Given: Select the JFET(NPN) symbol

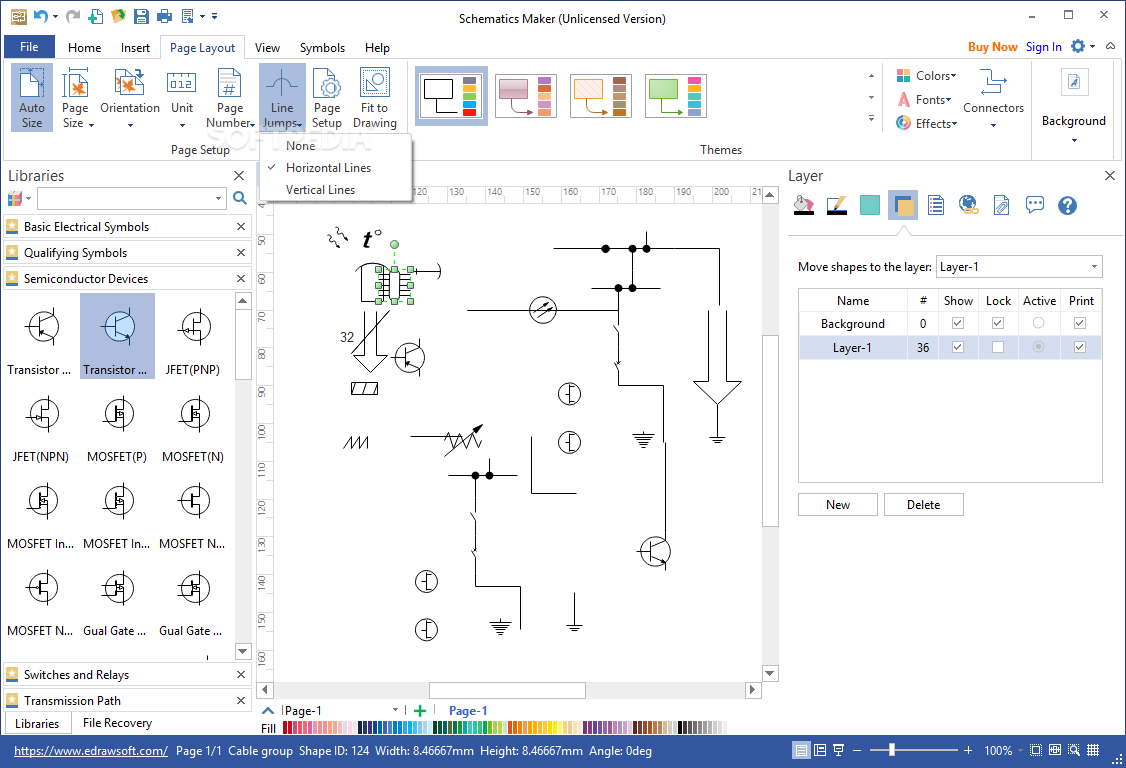Looking at the screenshot, I should point(41,423).
